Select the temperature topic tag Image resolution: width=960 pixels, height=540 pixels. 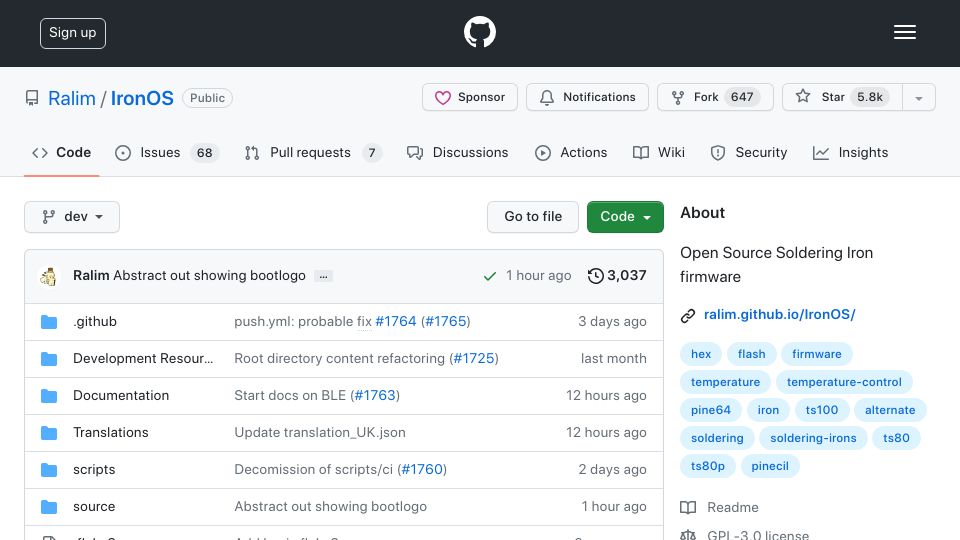pyautogui.click(x=726, y=382)
